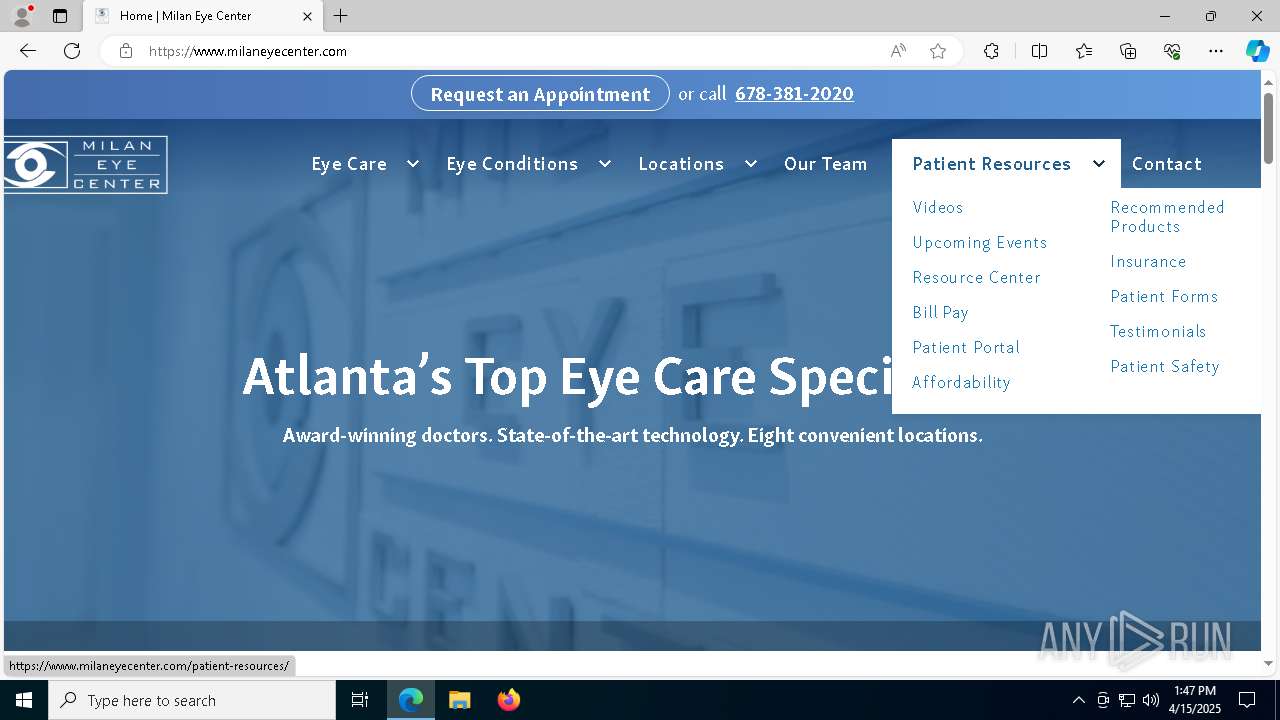
Task: Open the network icon in the system tray
Action: (1127, 700)
